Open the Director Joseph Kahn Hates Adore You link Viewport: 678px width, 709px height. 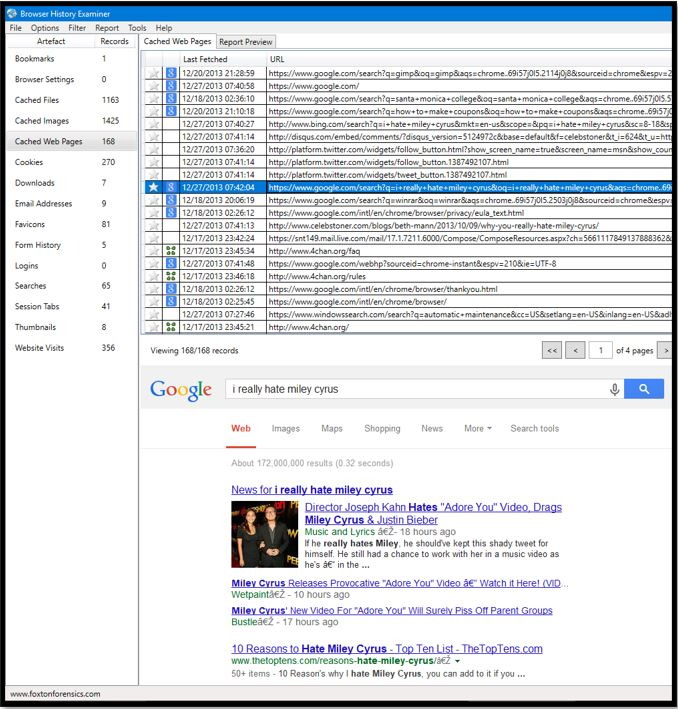[433, 513]
